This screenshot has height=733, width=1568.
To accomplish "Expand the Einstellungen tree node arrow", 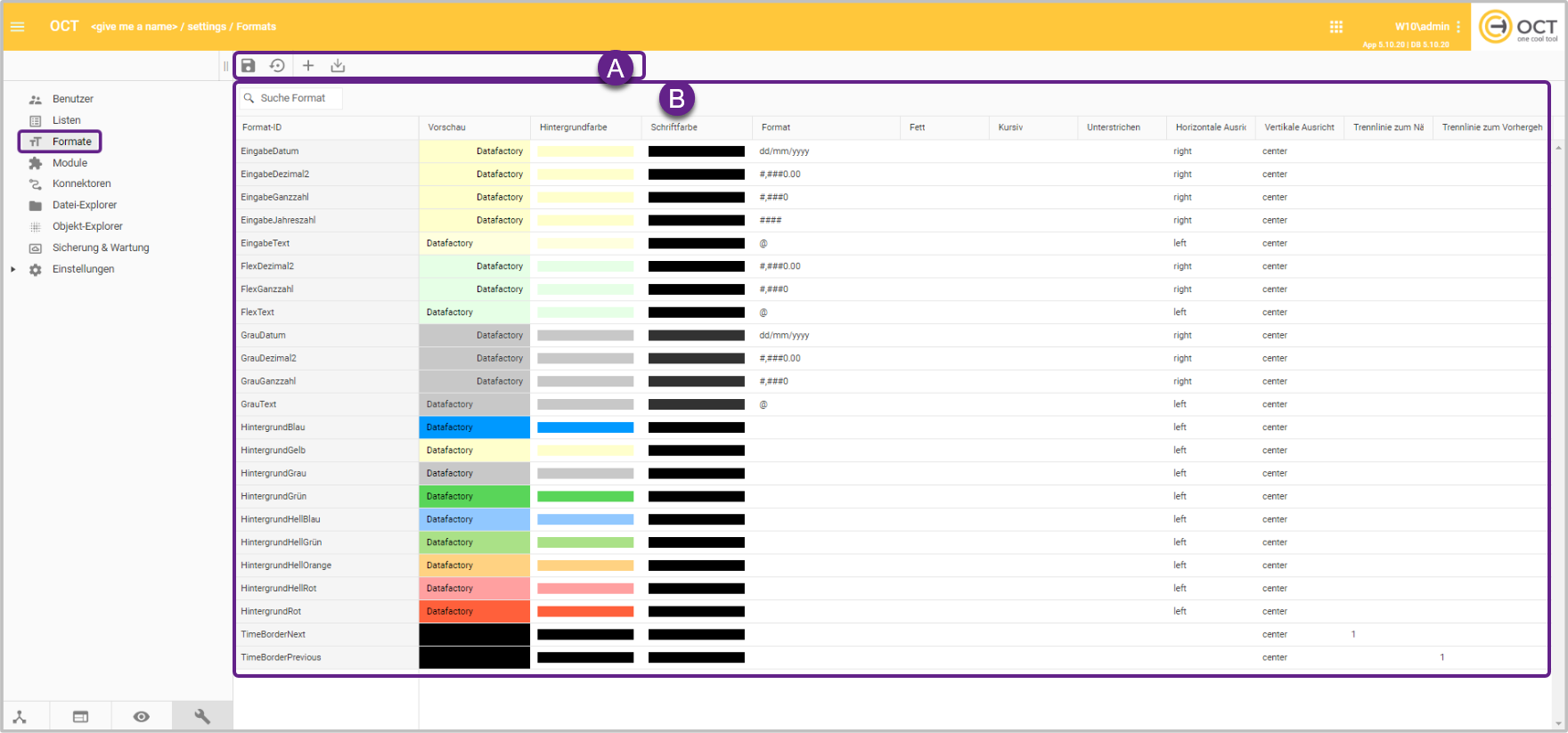I will pyautogui.click(x=13, y=269).
